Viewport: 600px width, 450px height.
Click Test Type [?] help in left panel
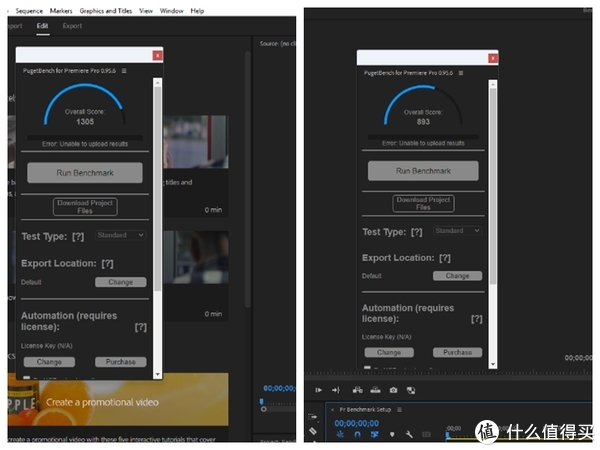point(78,236)
